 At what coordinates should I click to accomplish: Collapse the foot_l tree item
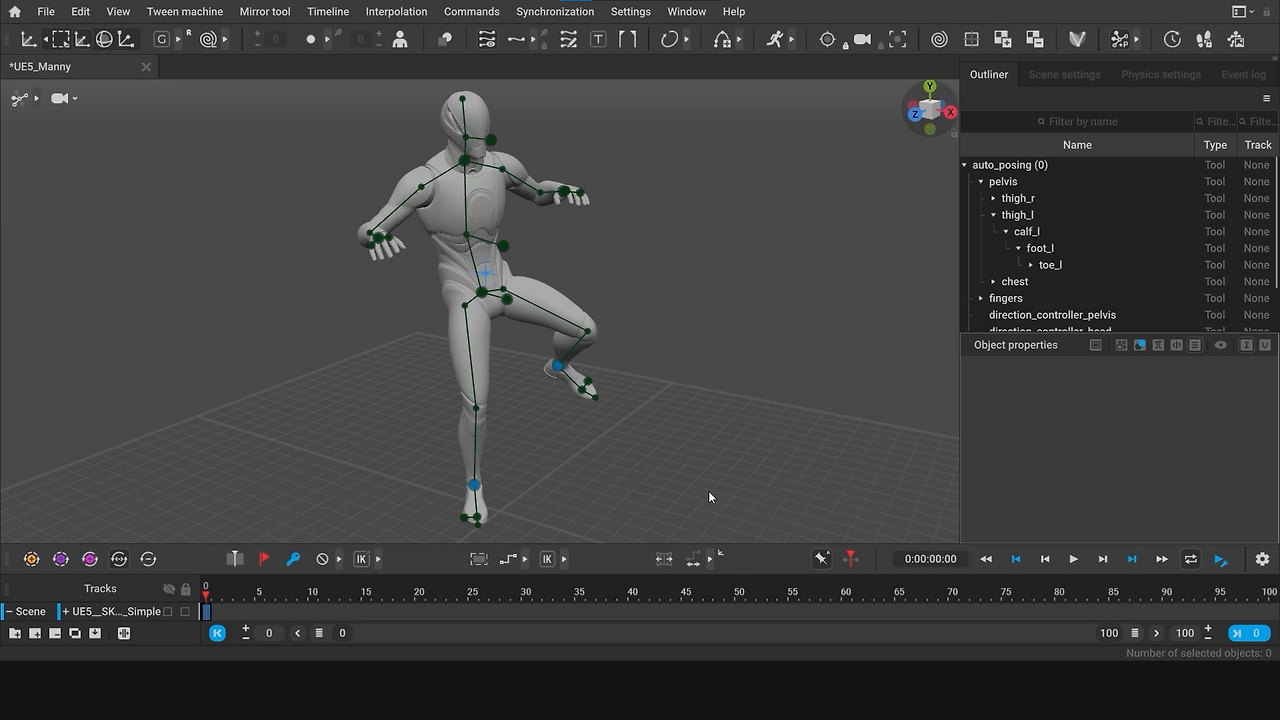coord(1018,248)
